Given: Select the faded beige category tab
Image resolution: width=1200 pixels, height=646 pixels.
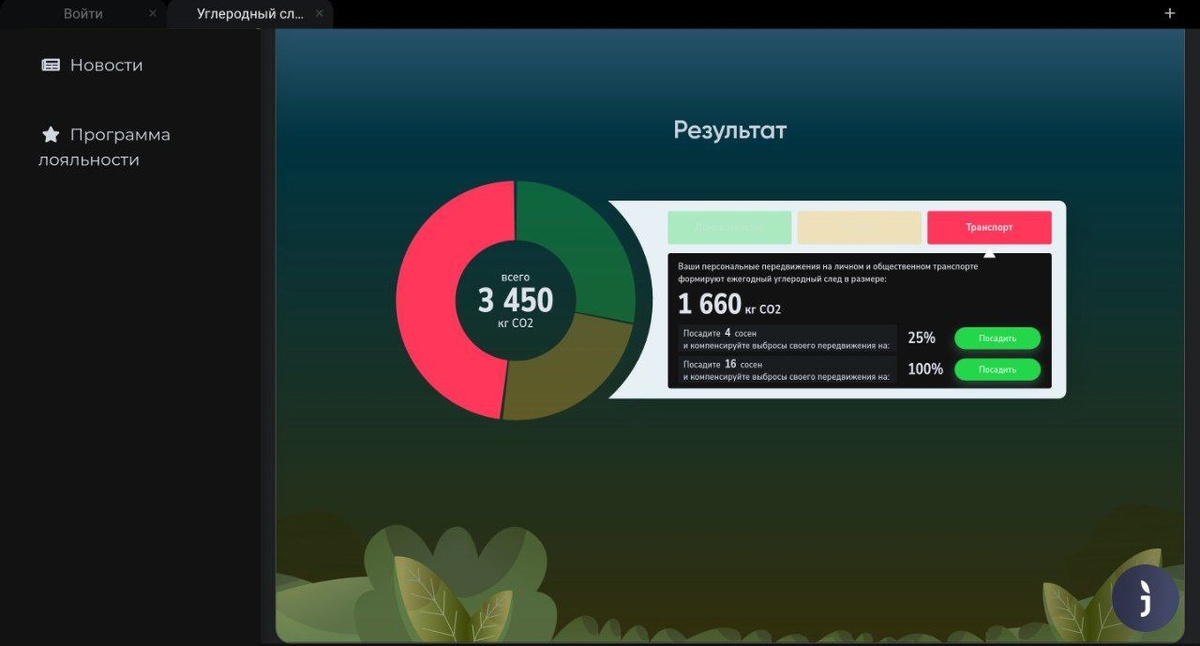Looking at the screenshot, I should (x=859, y=227).
